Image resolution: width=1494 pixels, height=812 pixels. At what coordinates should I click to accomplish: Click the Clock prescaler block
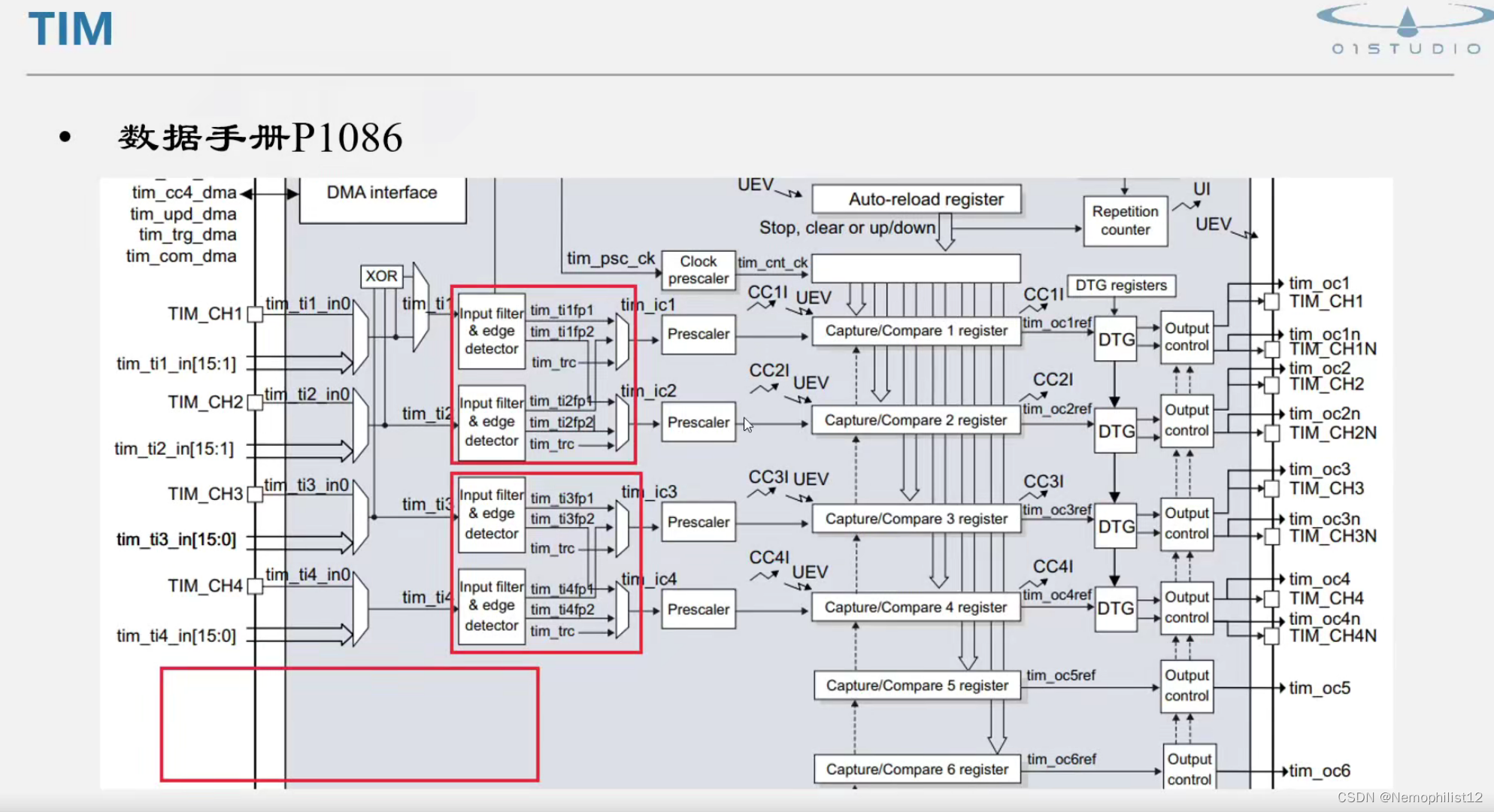coord(698,270)
